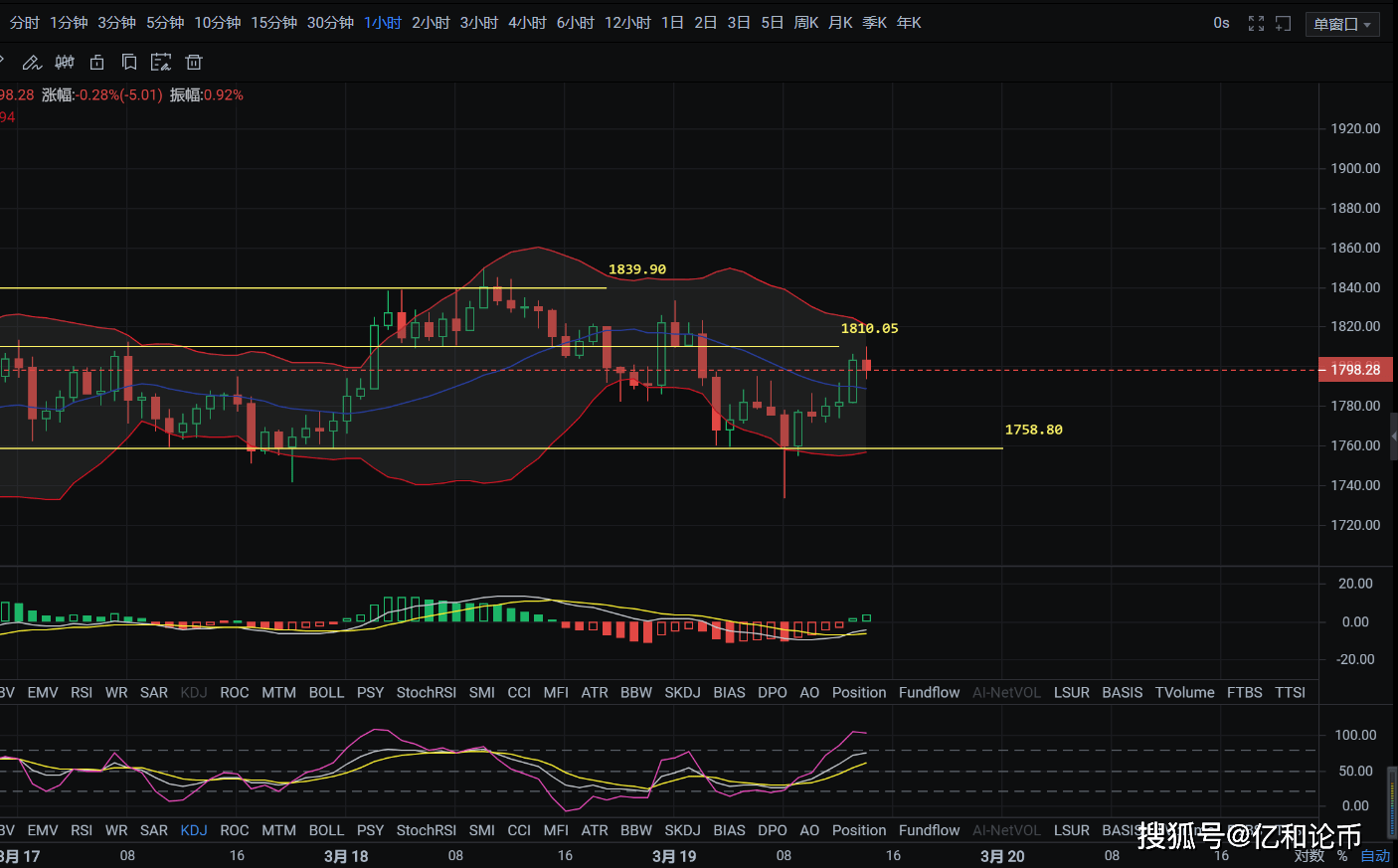
Task: Choose TTSI indicator in MACD panel row
Action: tap(1291, 693)
